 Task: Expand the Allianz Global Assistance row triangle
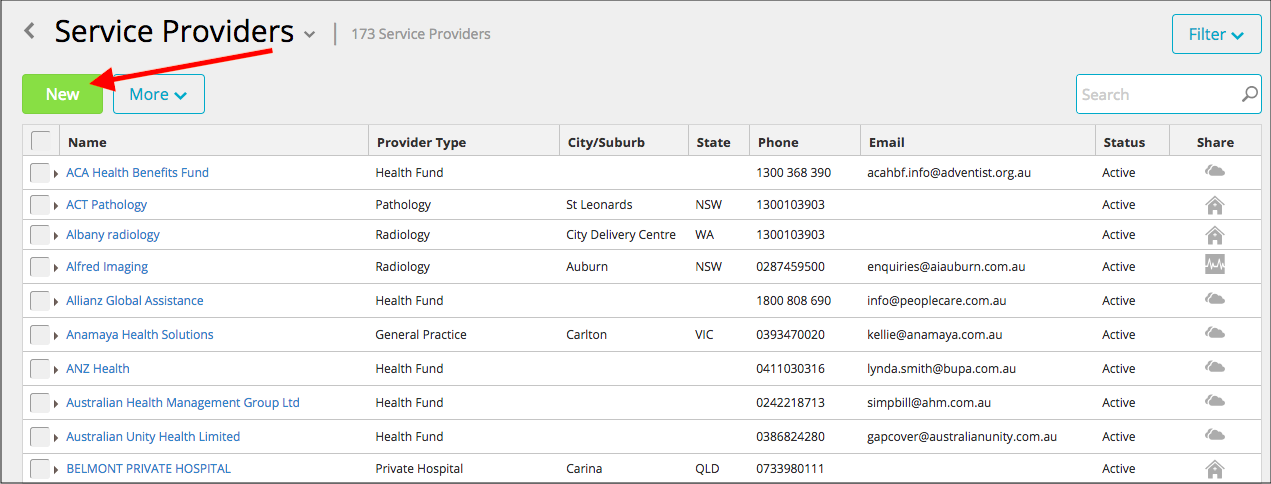[x=56, y=302]
